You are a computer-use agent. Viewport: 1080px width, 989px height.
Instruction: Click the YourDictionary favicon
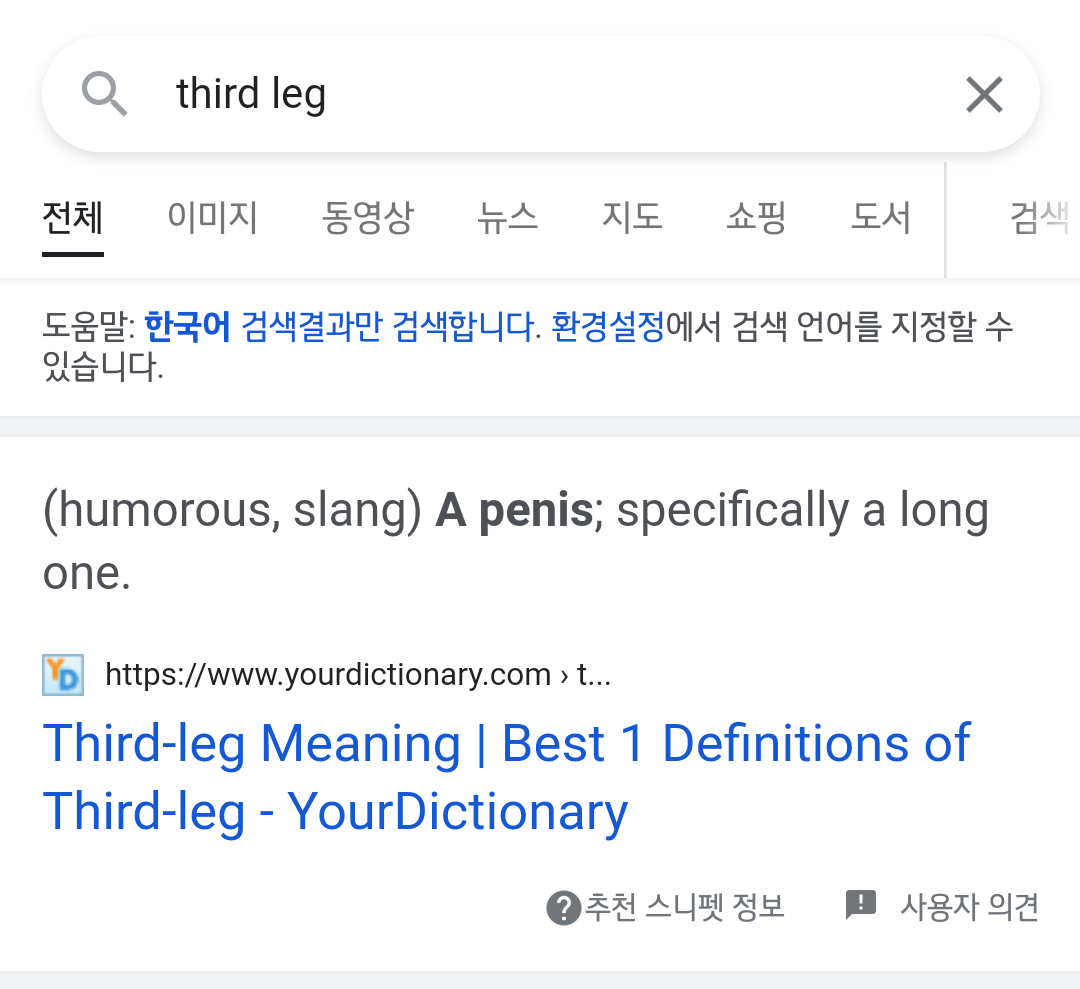point(63,675)
